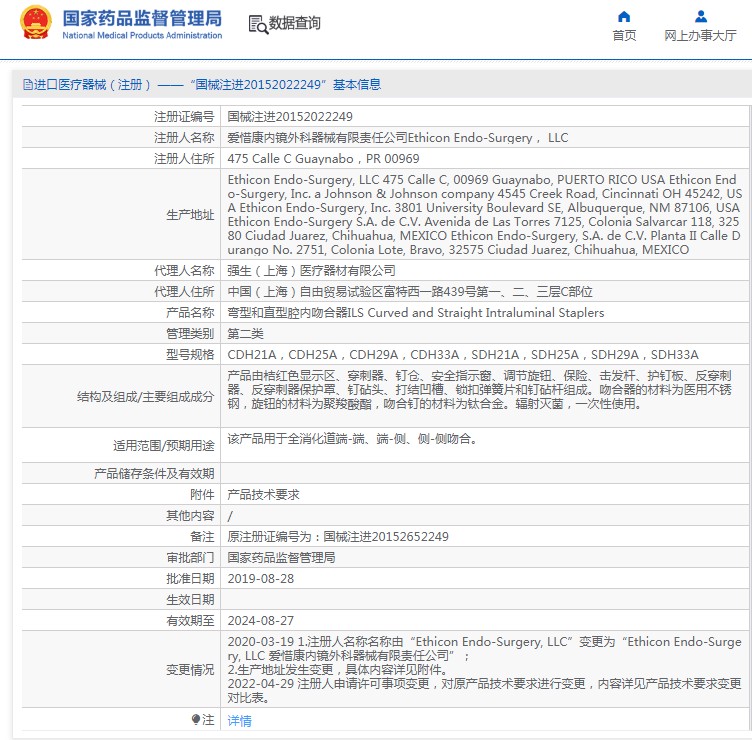
Task: Click the 有效期至 row label
Action: tap(190, 621)
